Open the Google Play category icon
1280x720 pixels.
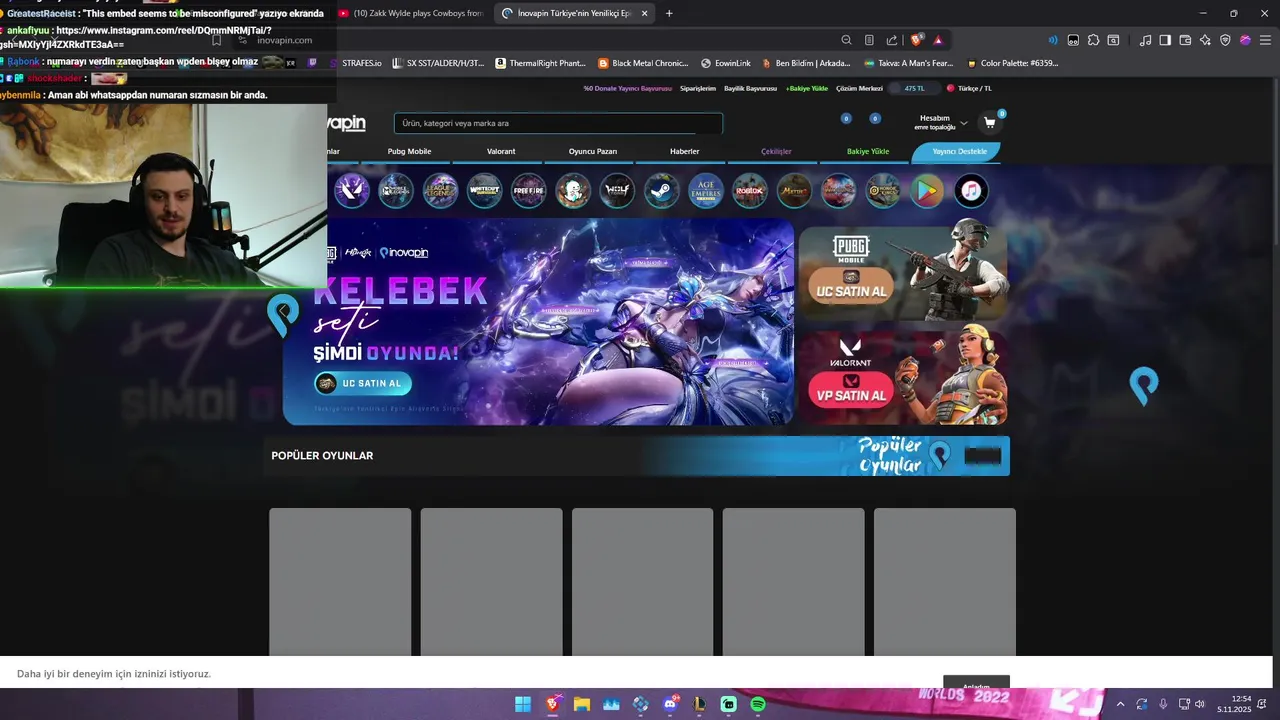click(x=927, y=190)
